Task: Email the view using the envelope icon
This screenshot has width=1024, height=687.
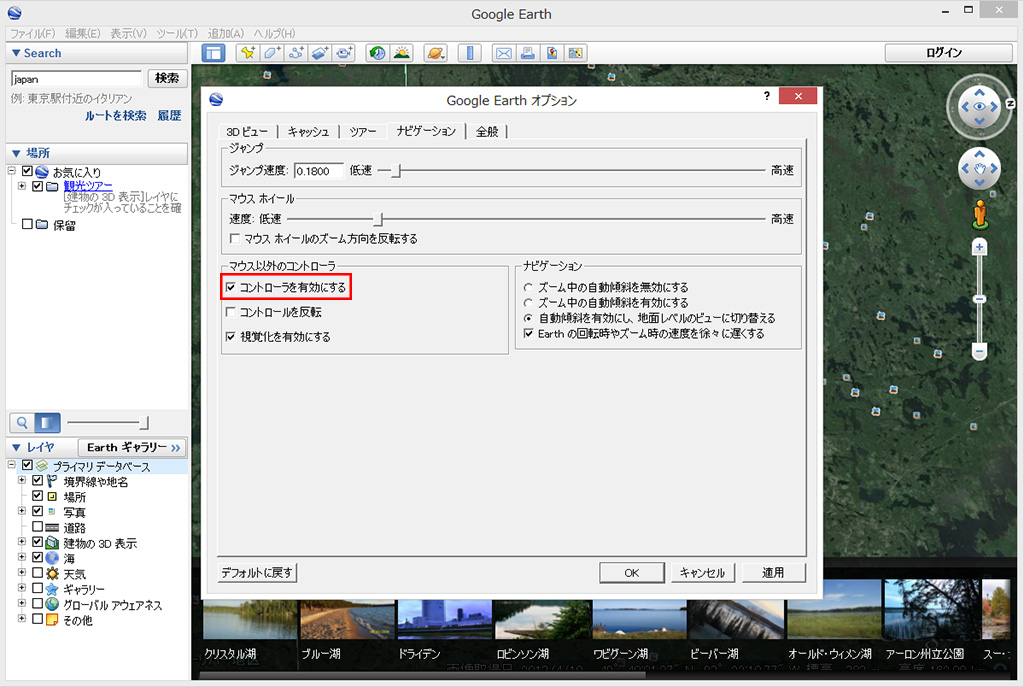Action: coord(504,53)
